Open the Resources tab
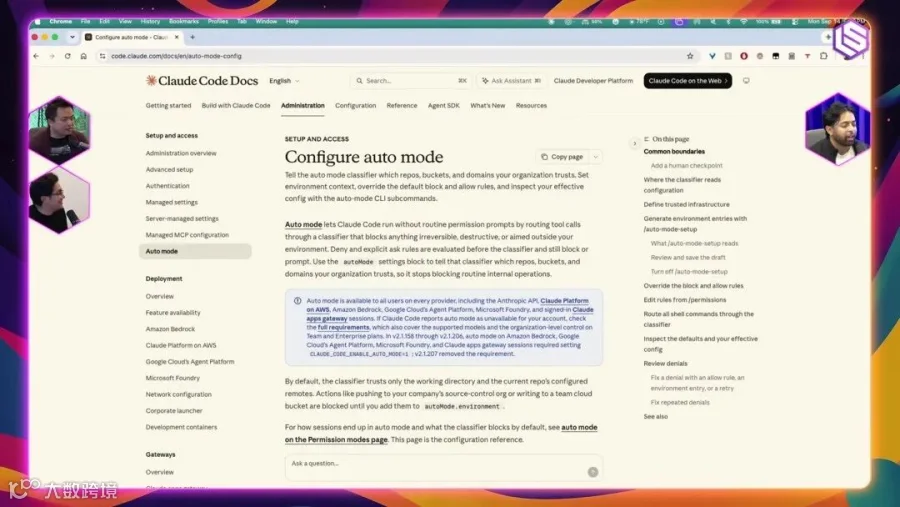Viewport: 900px width, 507px height. tap(531, 106)
